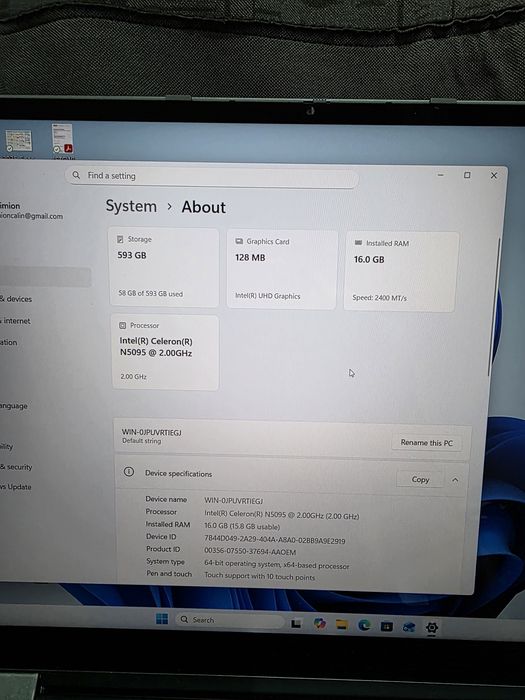Select the 64-bit operating system text

[x=276, y=565]
